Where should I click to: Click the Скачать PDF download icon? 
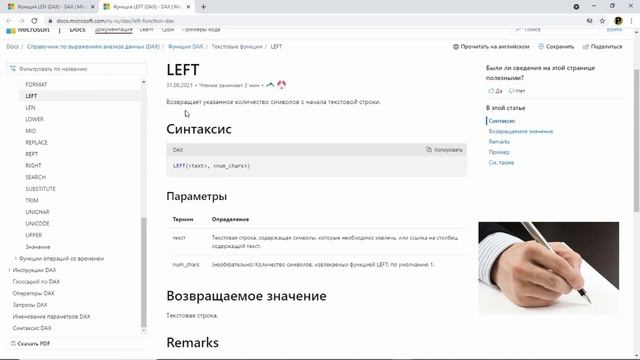13,344
